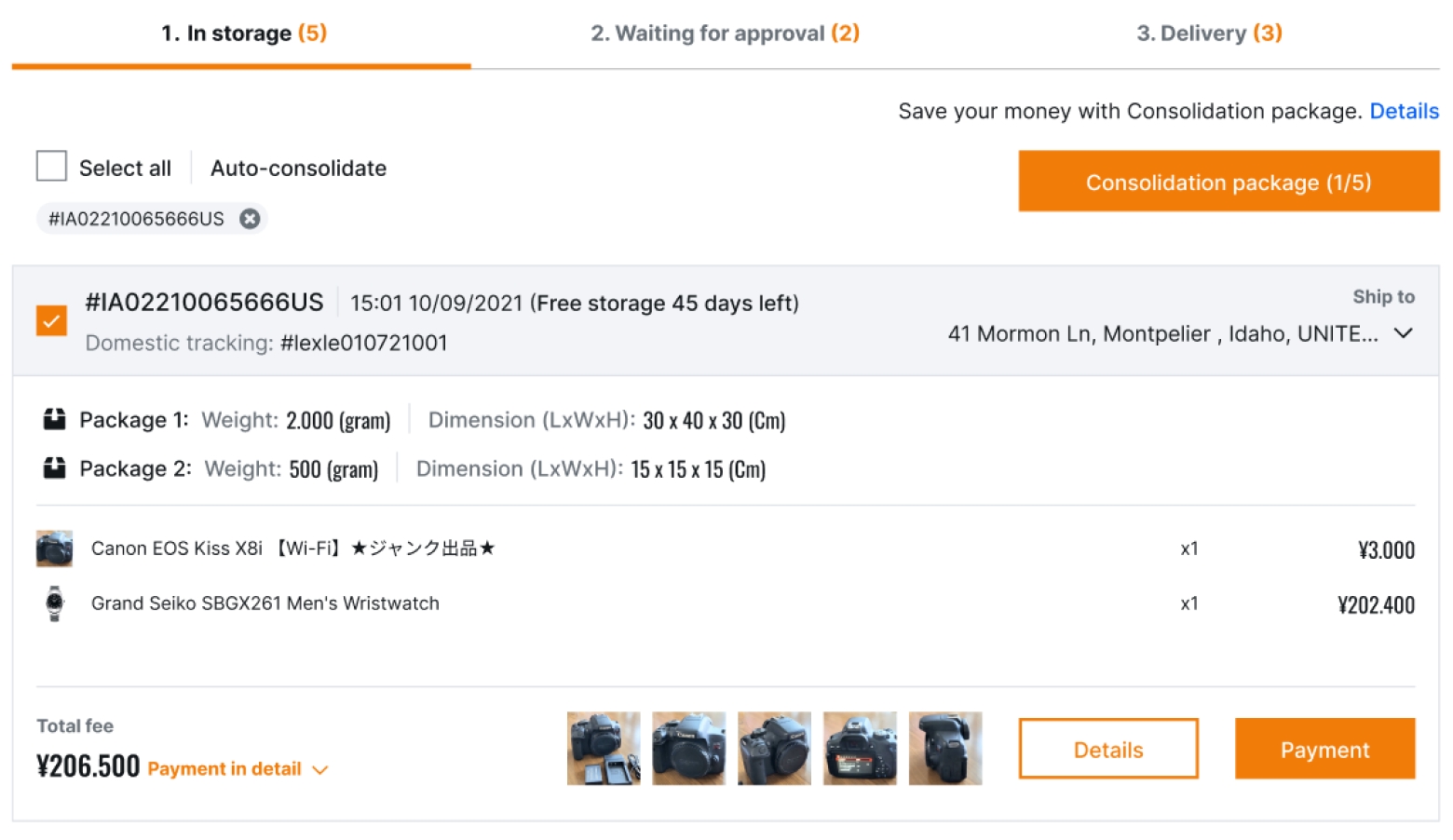
Task: Switch to Waiting for approval tab
Action: (x=725, y=34)
